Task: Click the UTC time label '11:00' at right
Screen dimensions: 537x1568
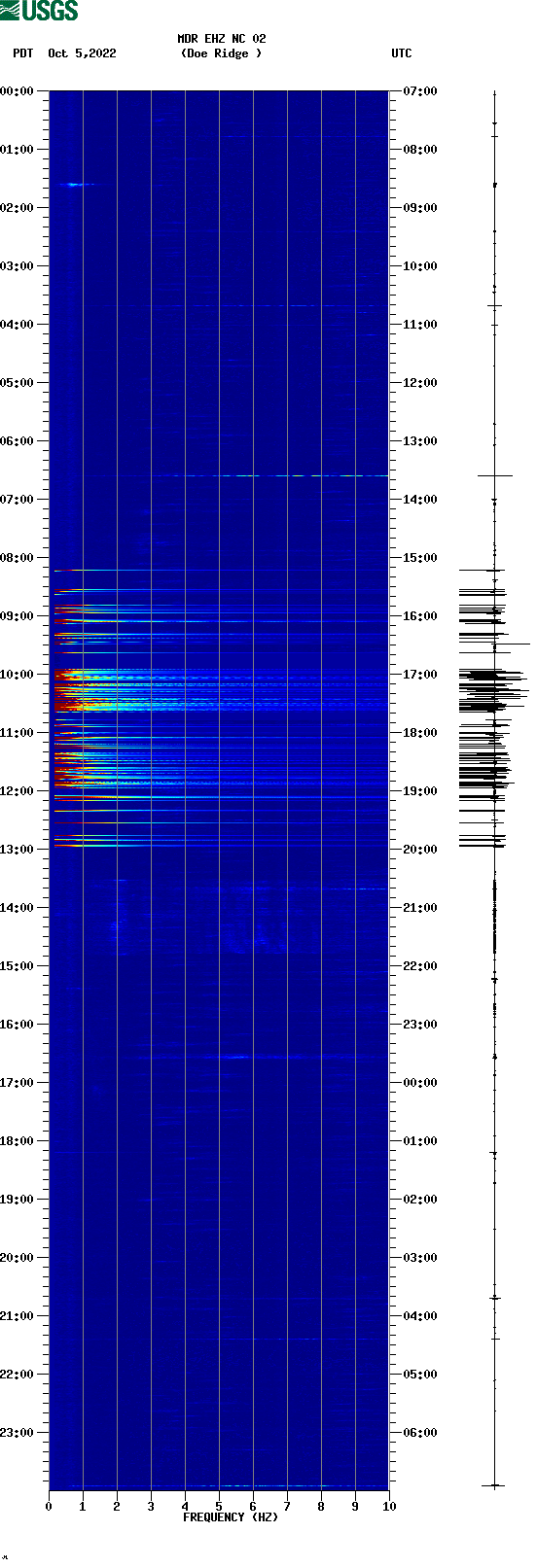Action: point(420,325)
